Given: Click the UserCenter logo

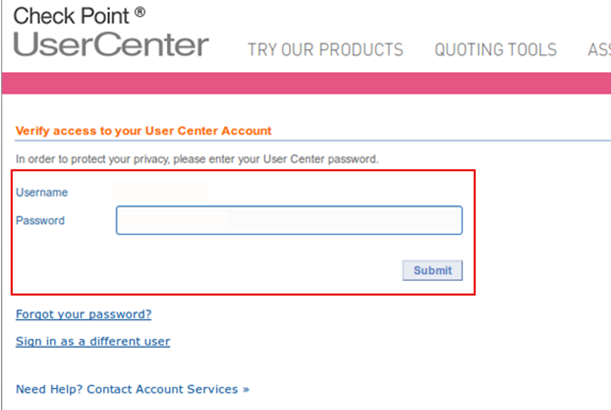Looking at the screenshot, I should pyautogui.click(x=111, y=44).
